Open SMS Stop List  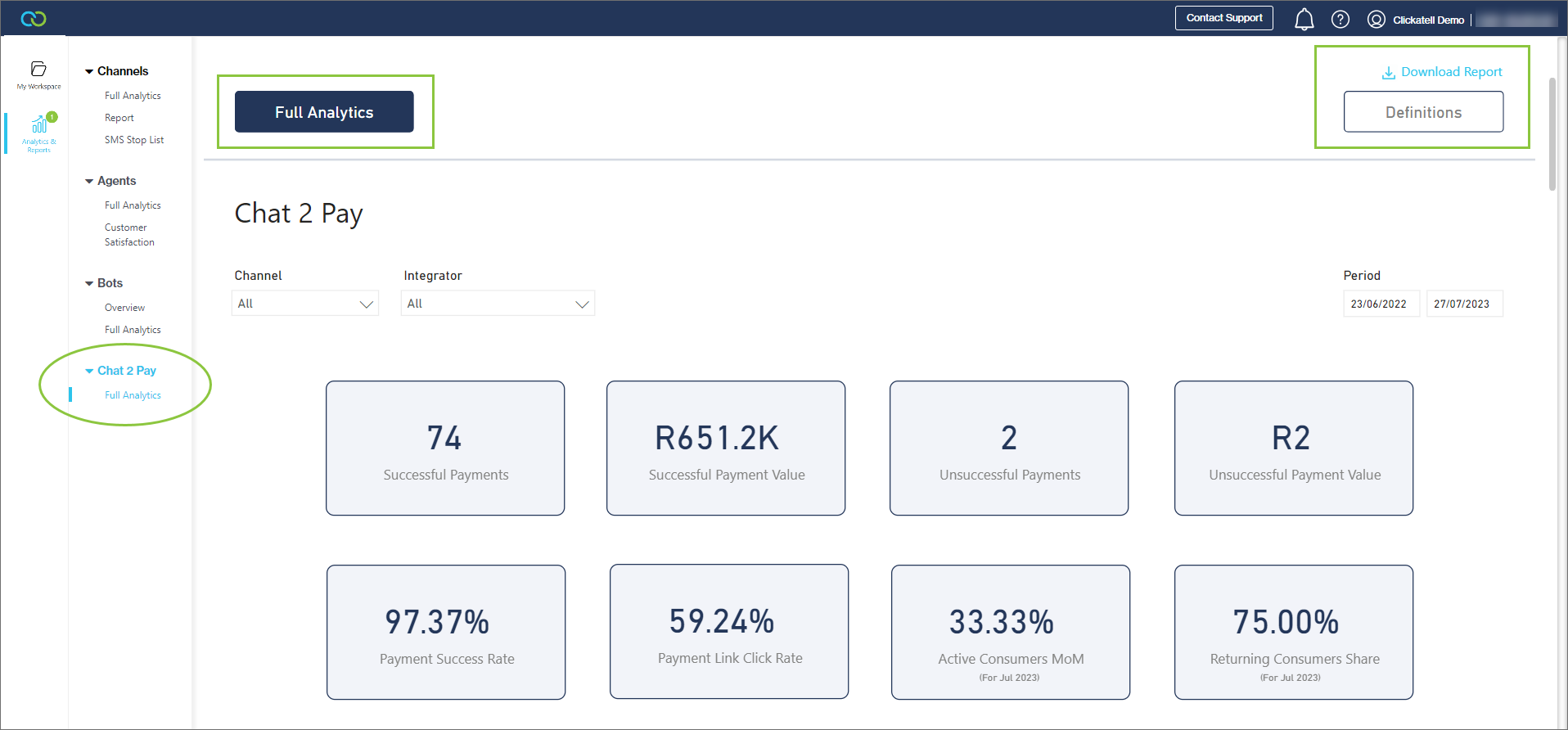[x=134, y=140]
